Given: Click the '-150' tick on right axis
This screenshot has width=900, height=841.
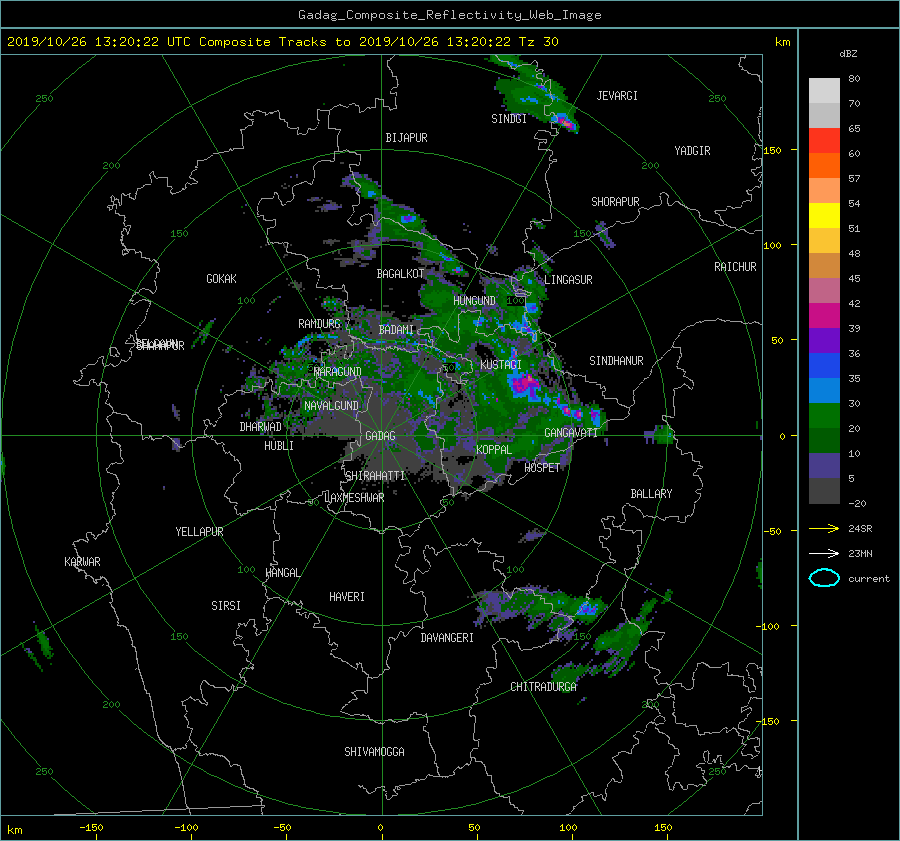Looking at the screenshot, I should pyautogui.click(x=766, y=722).
